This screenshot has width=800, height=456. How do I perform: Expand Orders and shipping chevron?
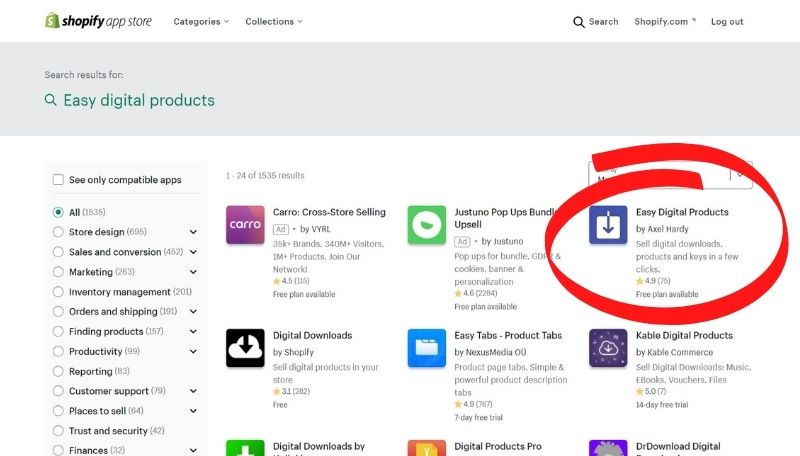pos(193,311)
